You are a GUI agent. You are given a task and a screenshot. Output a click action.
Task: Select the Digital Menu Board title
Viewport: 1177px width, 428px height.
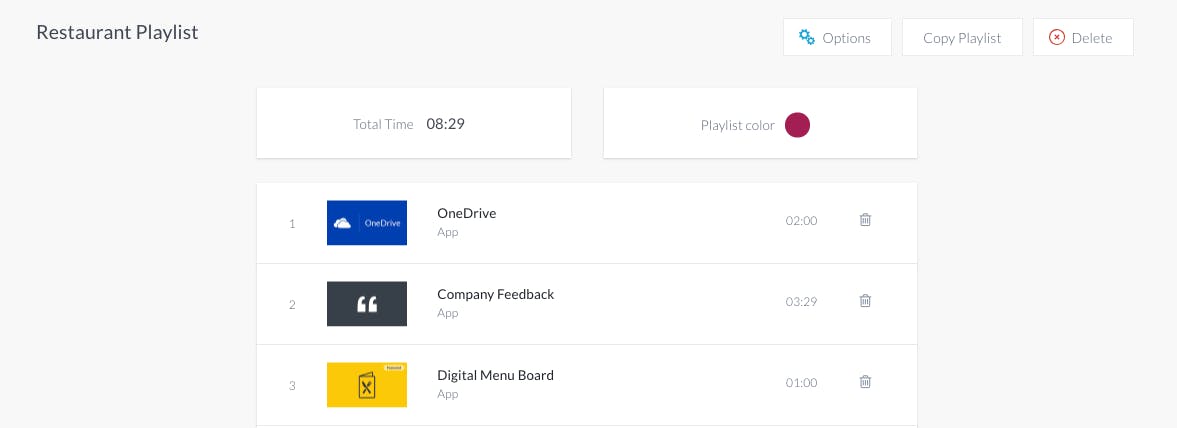[x=495, y=375]
